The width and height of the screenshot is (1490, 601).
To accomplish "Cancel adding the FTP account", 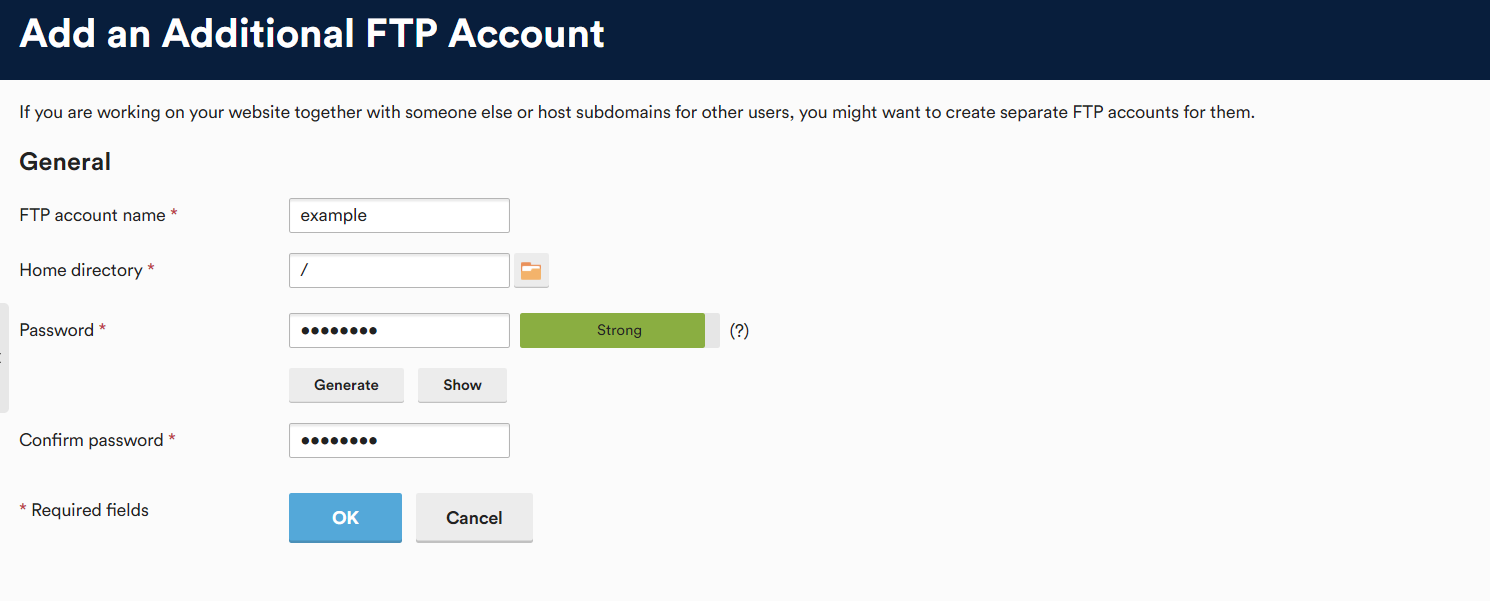I will (474, 518).
